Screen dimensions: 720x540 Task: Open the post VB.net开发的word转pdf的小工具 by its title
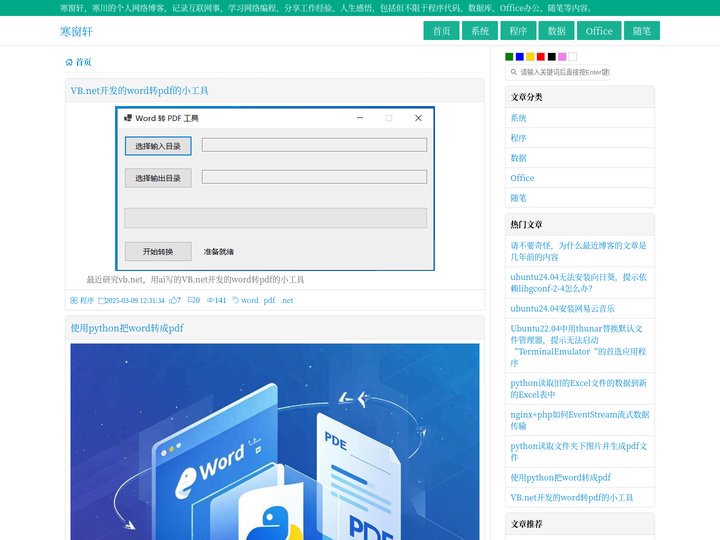click(139, 90)
